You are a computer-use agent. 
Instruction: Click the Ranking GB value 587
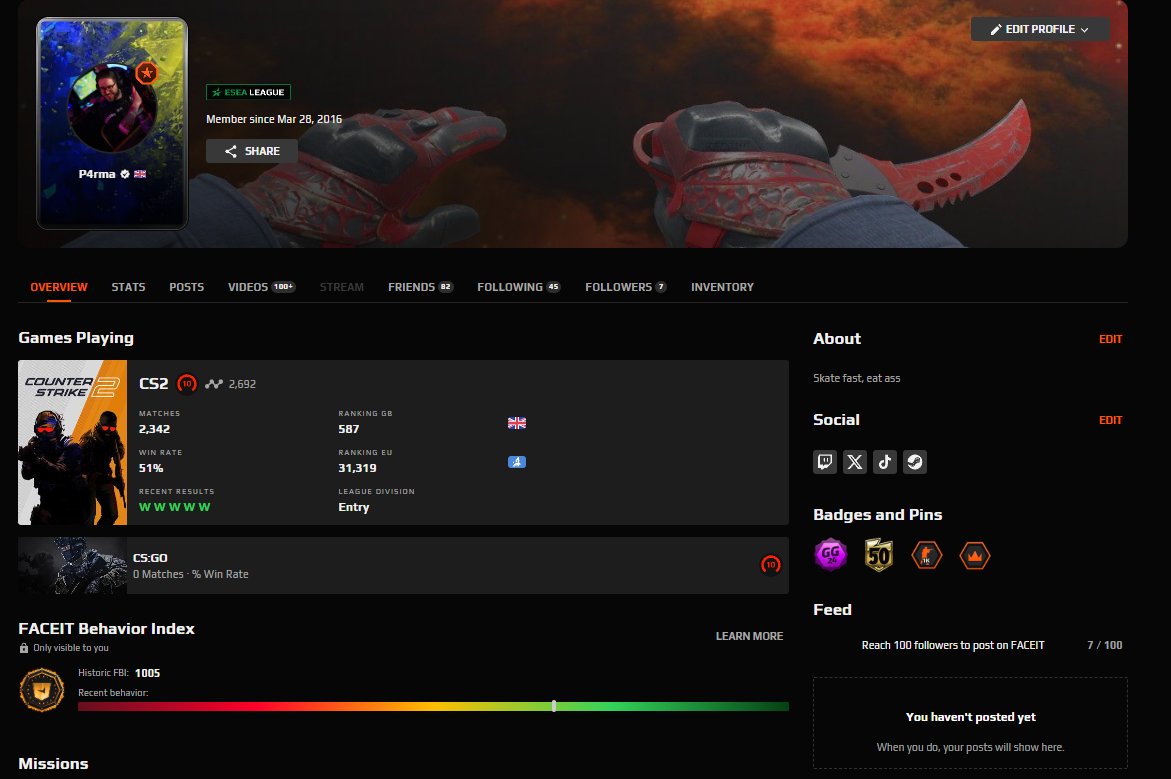click(x=349, y=429)
